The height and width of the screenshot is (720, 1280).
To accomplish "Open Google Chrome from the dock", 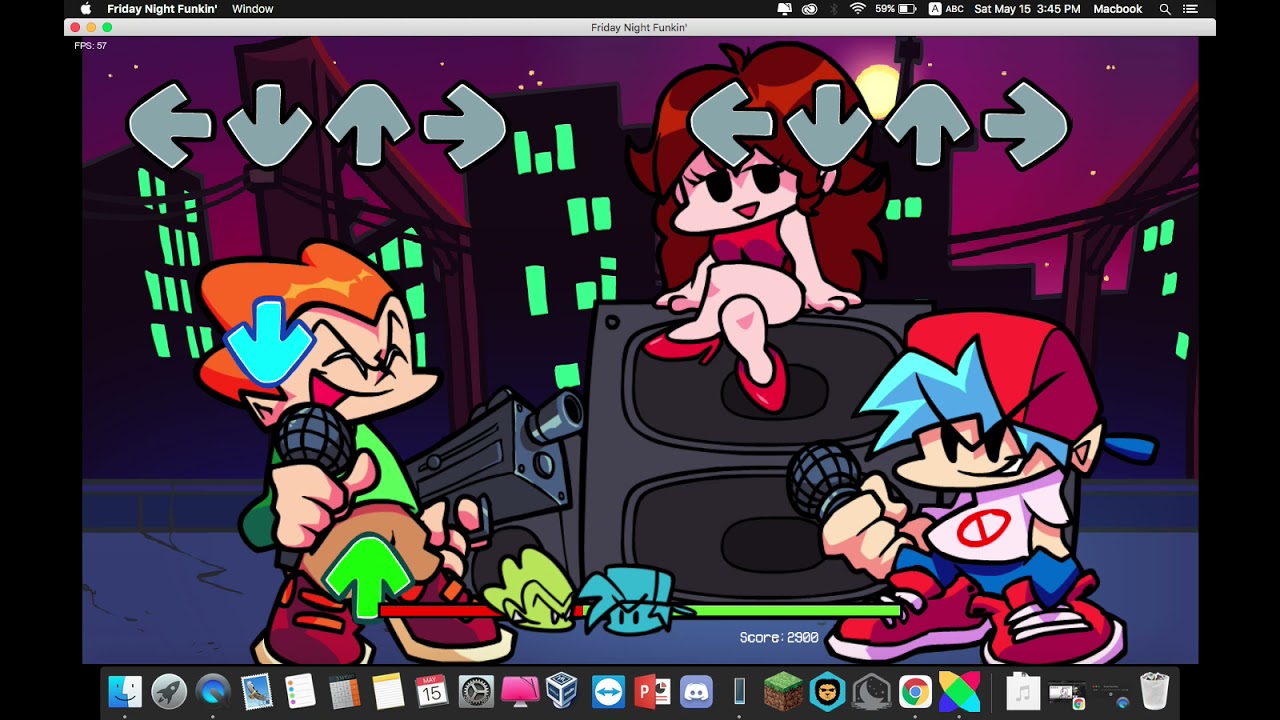I will [x=915, y=691].
